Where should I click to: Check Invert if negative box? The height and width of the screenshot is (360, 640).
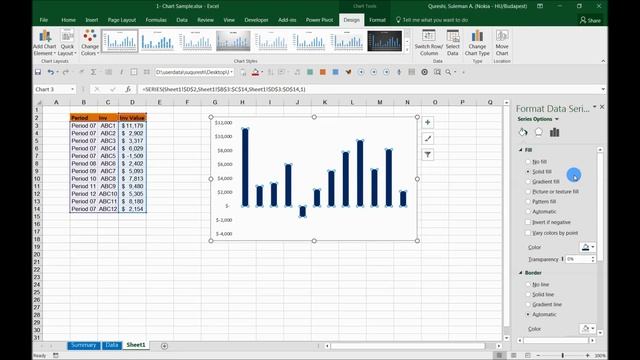[x=528, y=222]
